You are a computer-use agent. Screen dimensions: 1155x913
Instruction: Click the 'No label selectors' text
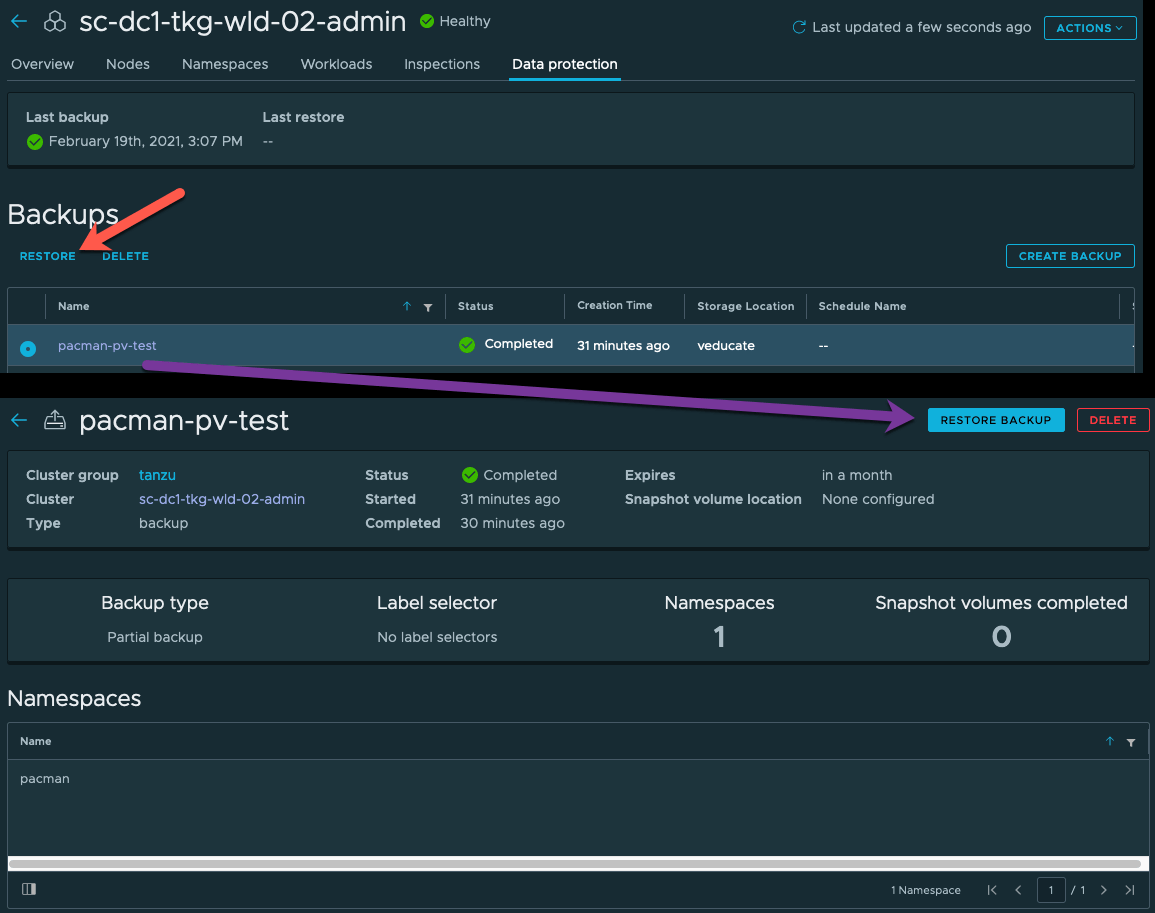[x=437, y=637]
